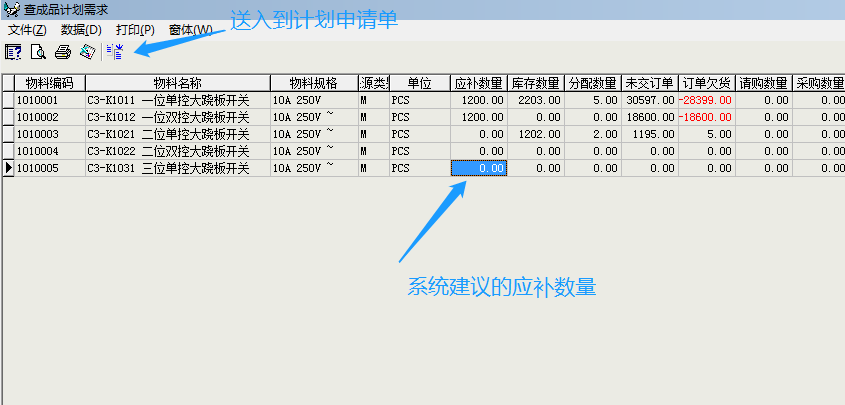Click the red -28399.00 order shortage cell
The height and width of the screenshot is (405, 845).
706,100
